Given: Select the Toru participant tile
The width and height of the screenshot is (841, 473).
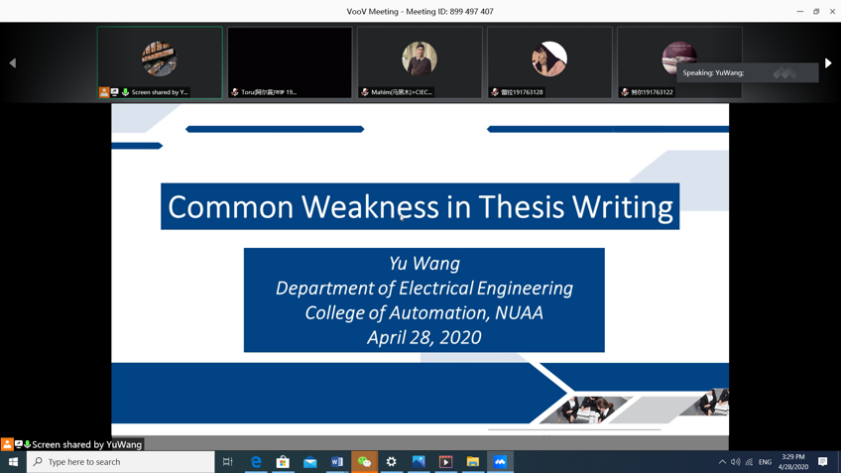Looking at the screenshot, I should pyautogui.click(x=289, y=62).
